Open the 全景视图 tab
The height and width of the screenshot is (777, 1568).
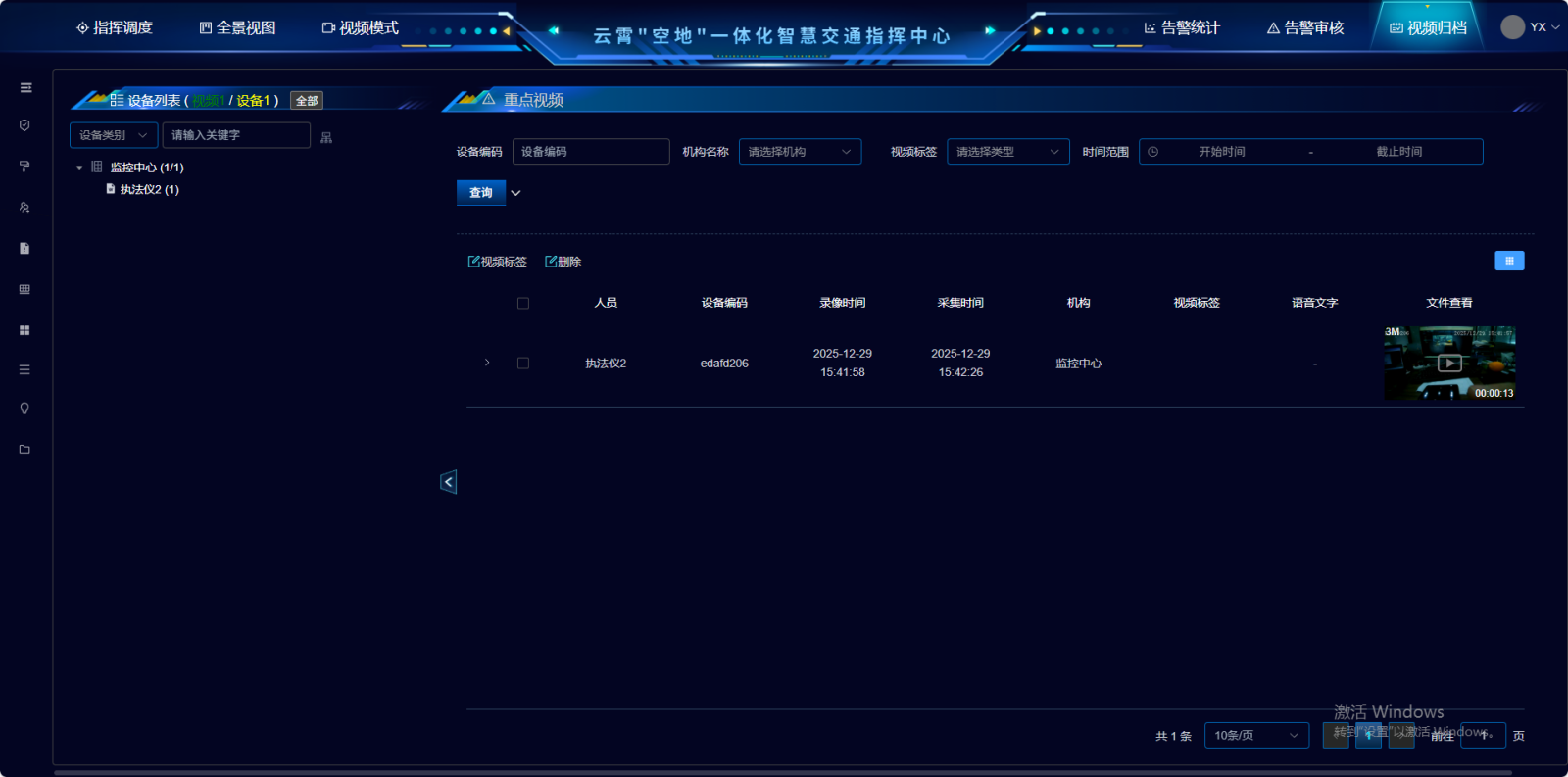tap(237, 28)
